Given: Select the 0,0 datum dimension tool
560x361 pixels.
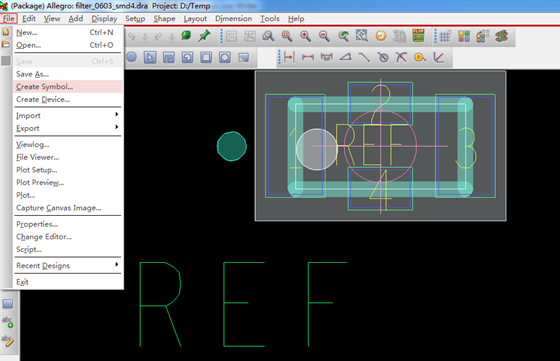Looking at the screenshot, I should [326, 57].
